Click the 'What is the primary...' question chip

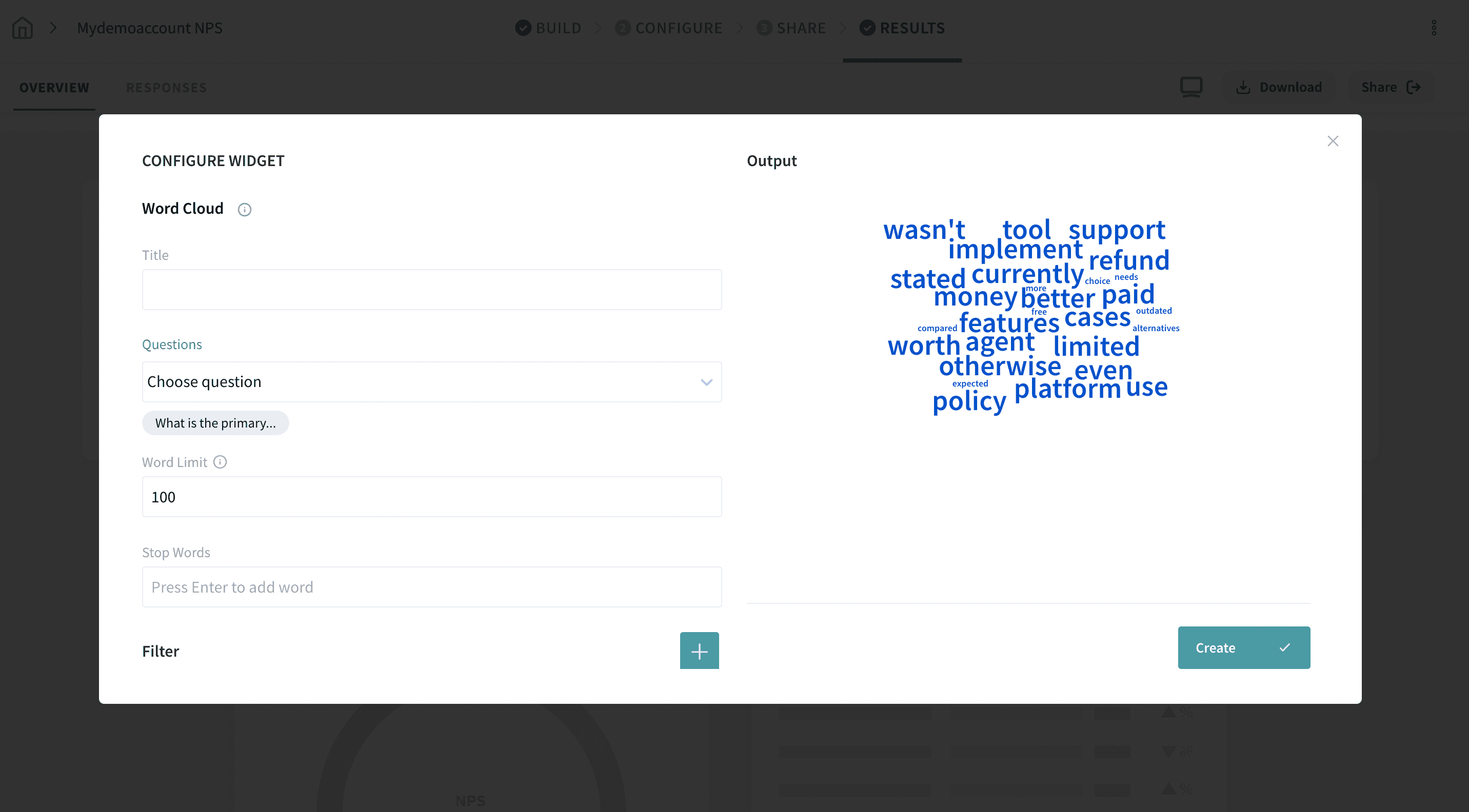point(215,423)
